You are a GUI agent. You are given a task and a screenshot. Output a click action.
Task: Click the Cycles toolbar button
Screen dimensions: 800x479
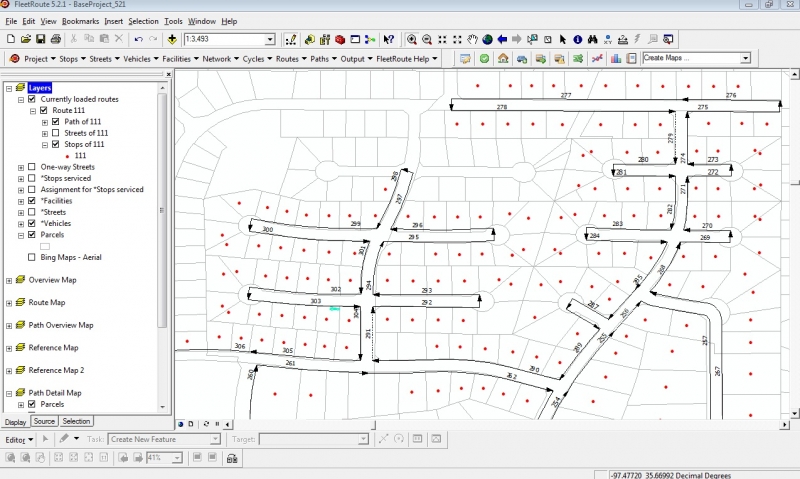pos(257,59)
